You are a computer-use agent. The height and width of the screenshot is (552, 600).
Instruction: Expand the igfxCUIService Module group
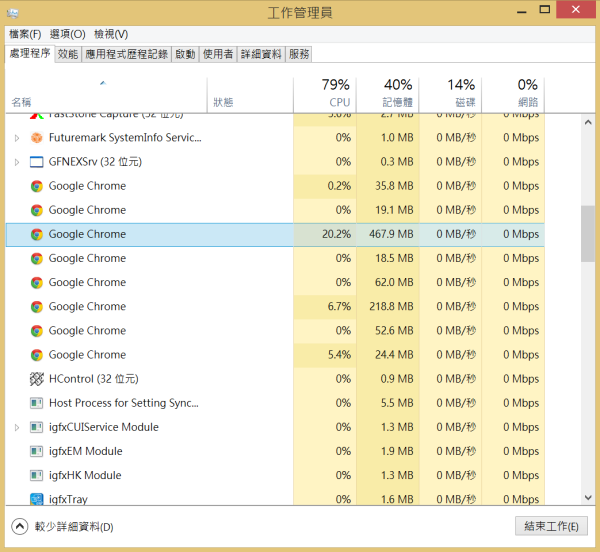click(16, 427)
